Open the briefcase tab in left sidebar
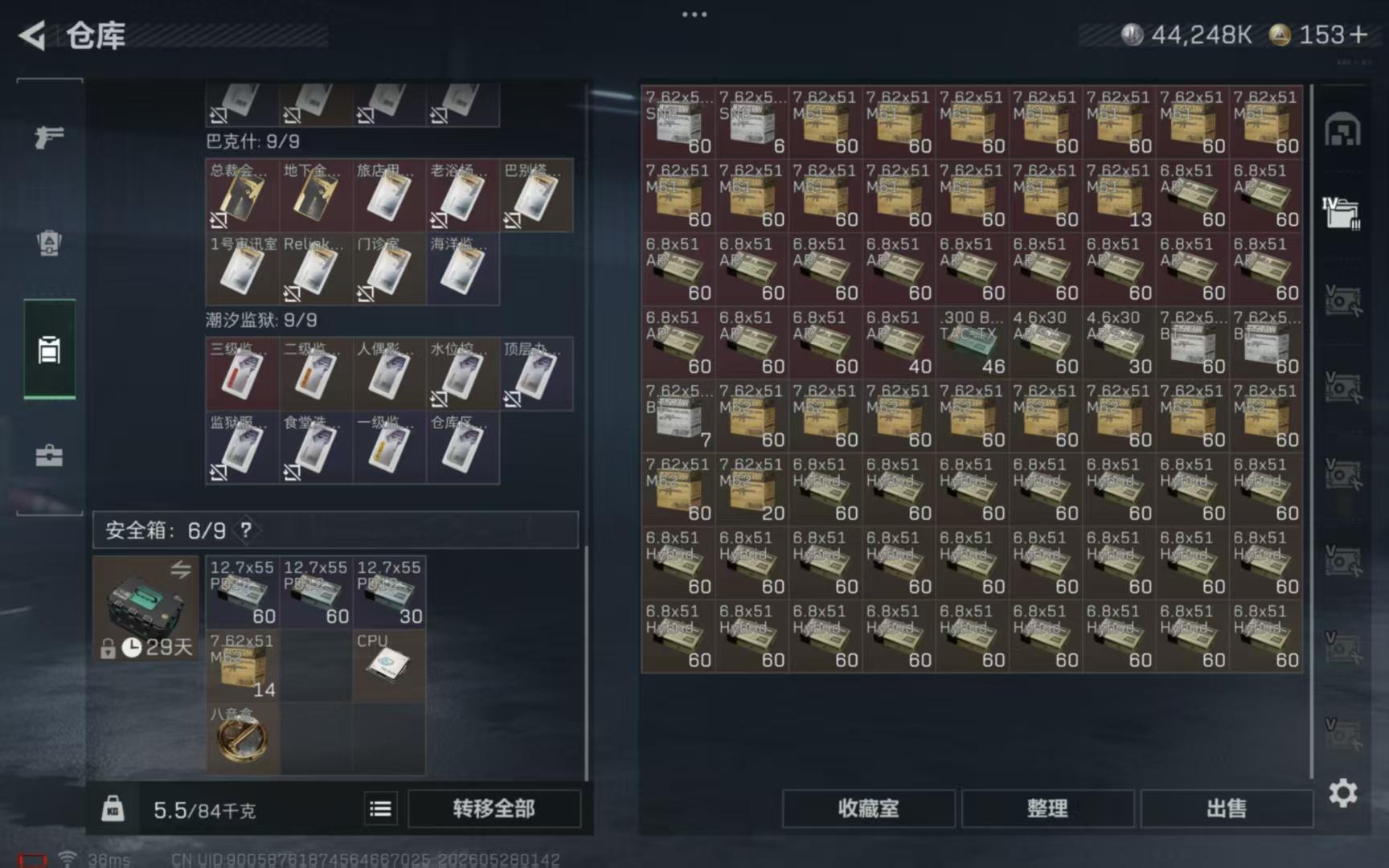 point(49,456)
